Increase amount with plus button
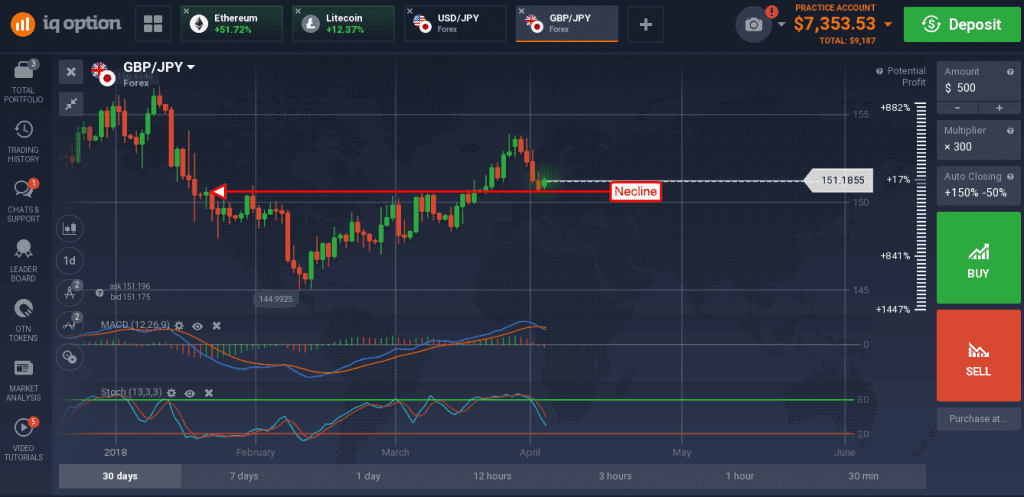 pyautogui.click(x=999, y=107)
